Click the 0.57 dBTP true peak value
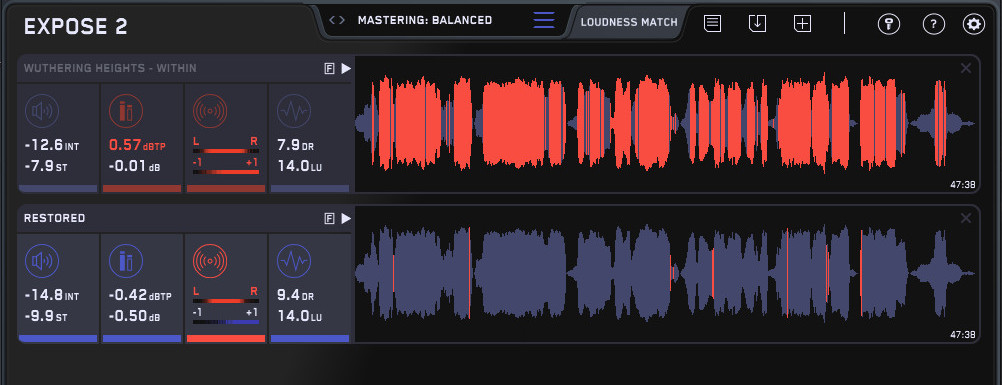The image size is (1002, 385). [137, 146]
